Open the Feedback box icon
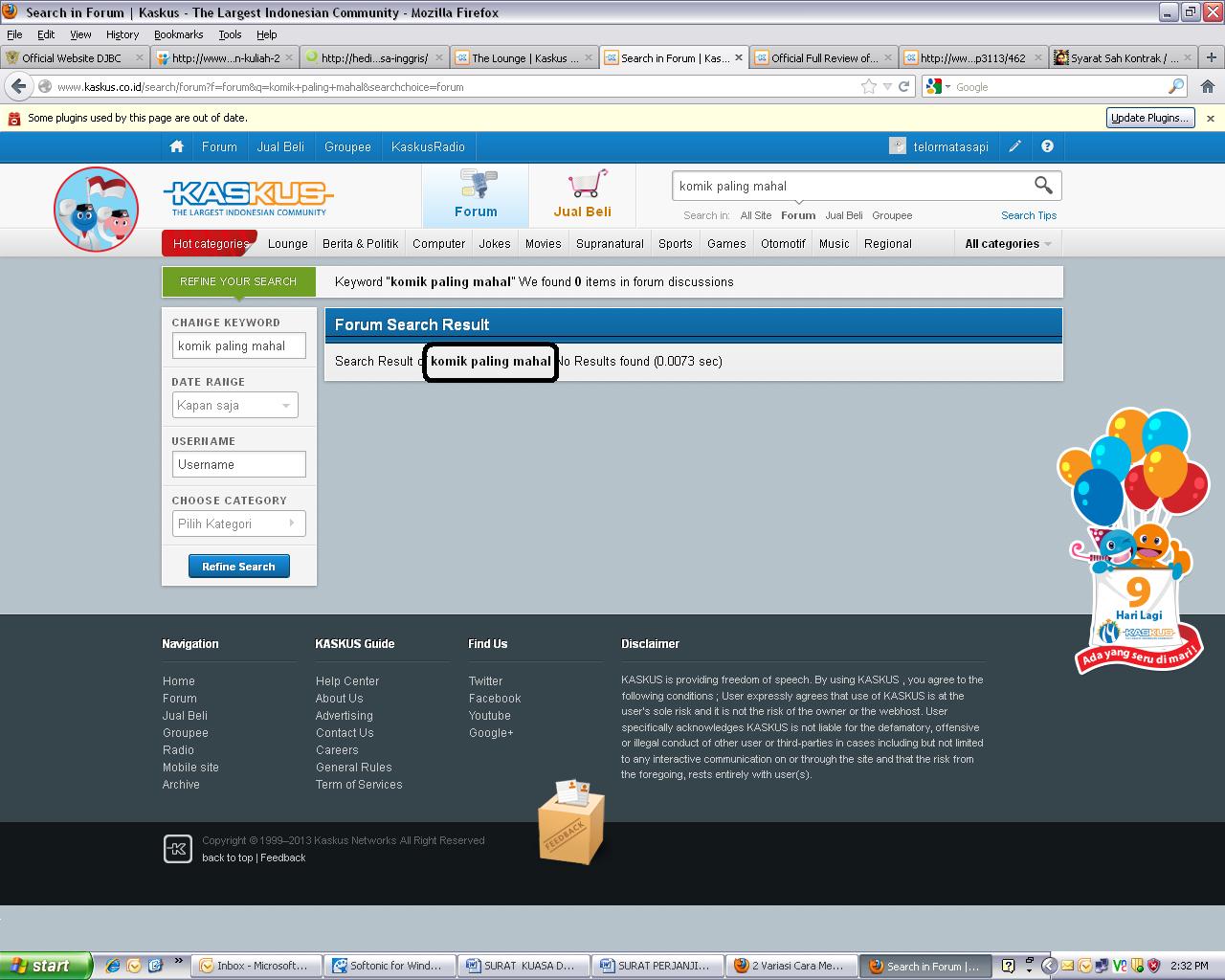The image size is (1225, 980). (x=571, y=821)
